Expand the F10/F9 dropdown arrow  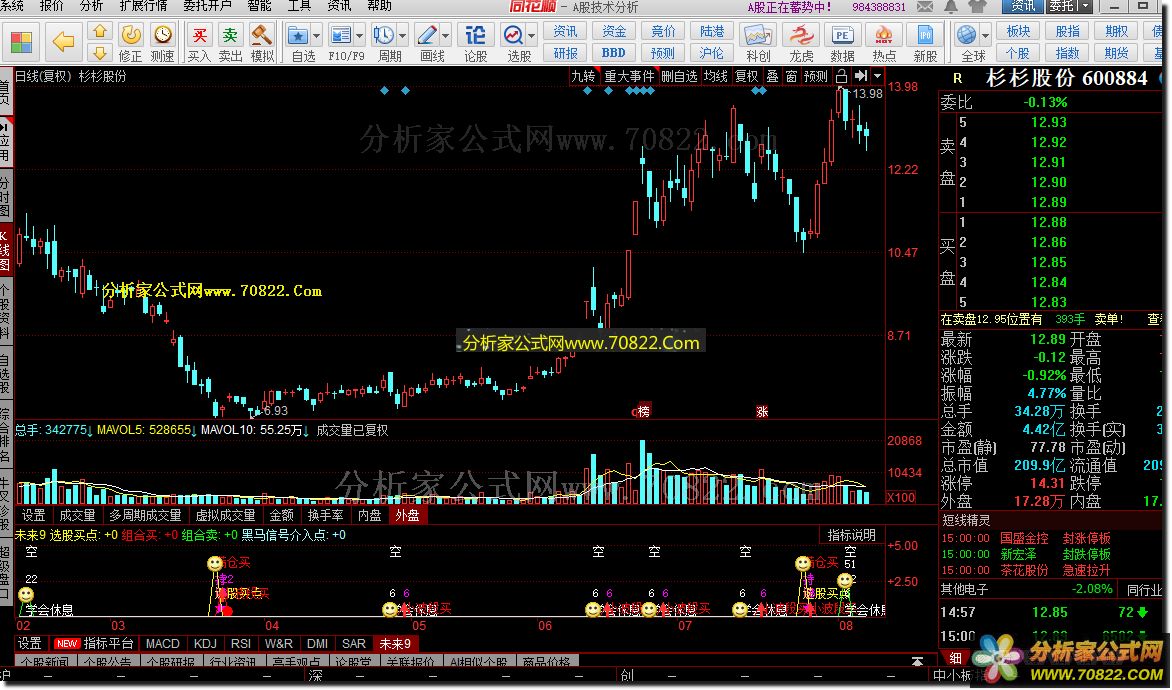(x=360, y=35)
